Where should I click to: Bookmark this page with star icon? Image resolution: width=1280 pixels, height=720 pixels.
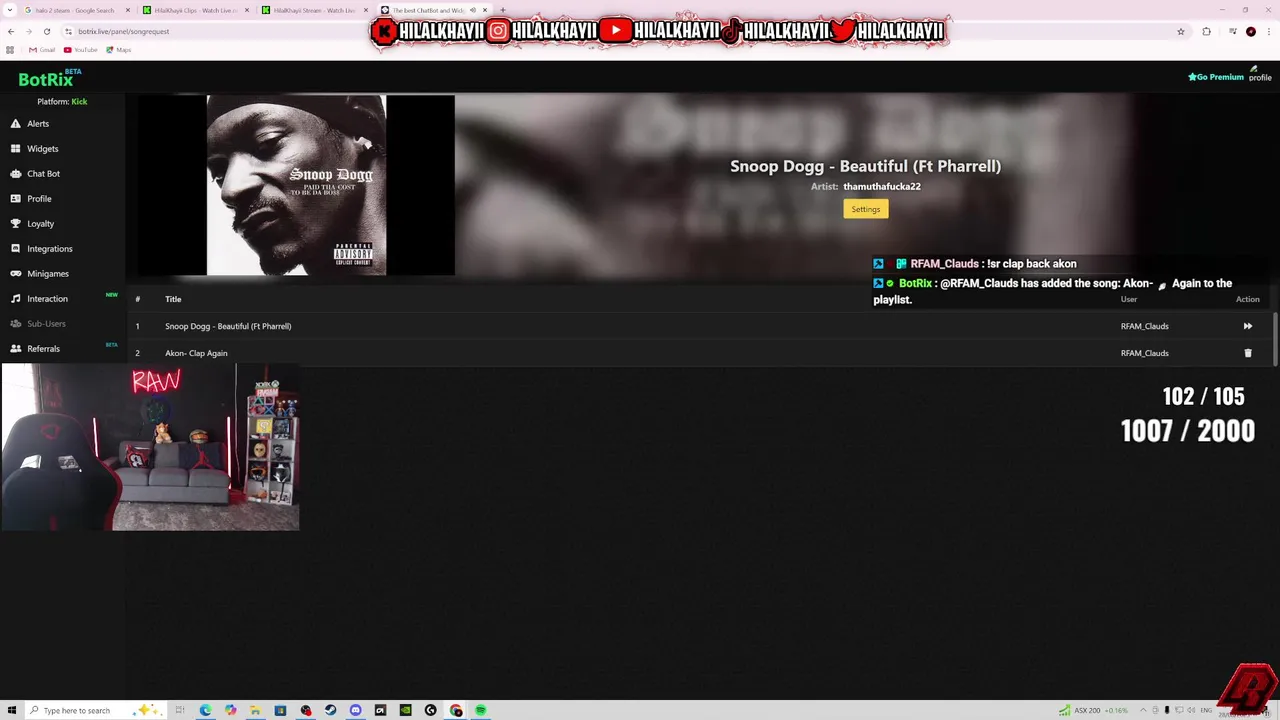pos(1181,31)
